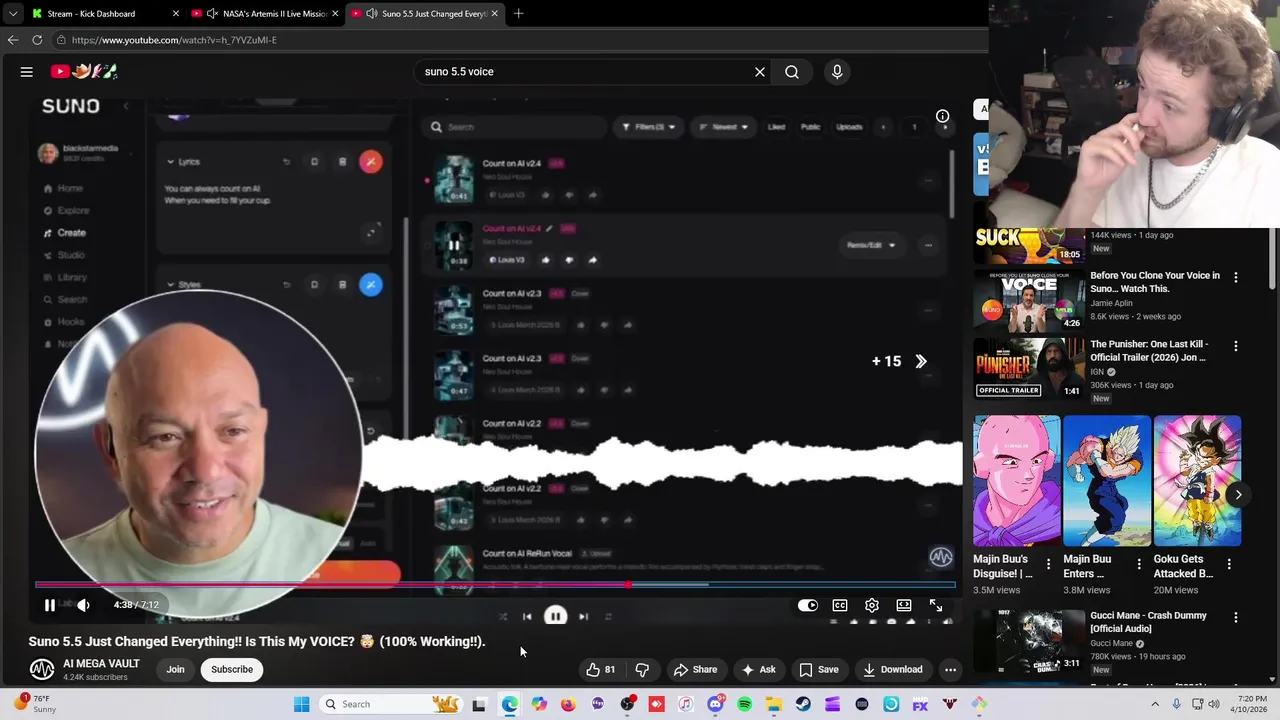
Task: Click the Windows taskbar Search box
Action: coord(392,704)
